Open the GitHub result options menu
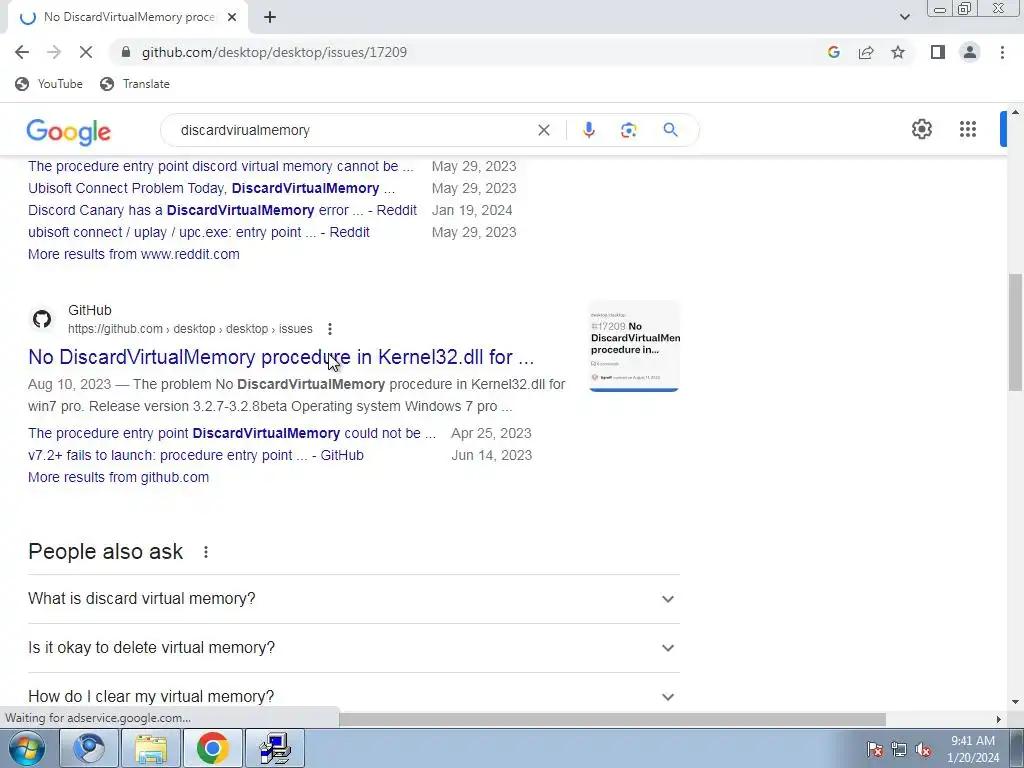Screen dimensions: 1024x768 [x=330, y=328]
